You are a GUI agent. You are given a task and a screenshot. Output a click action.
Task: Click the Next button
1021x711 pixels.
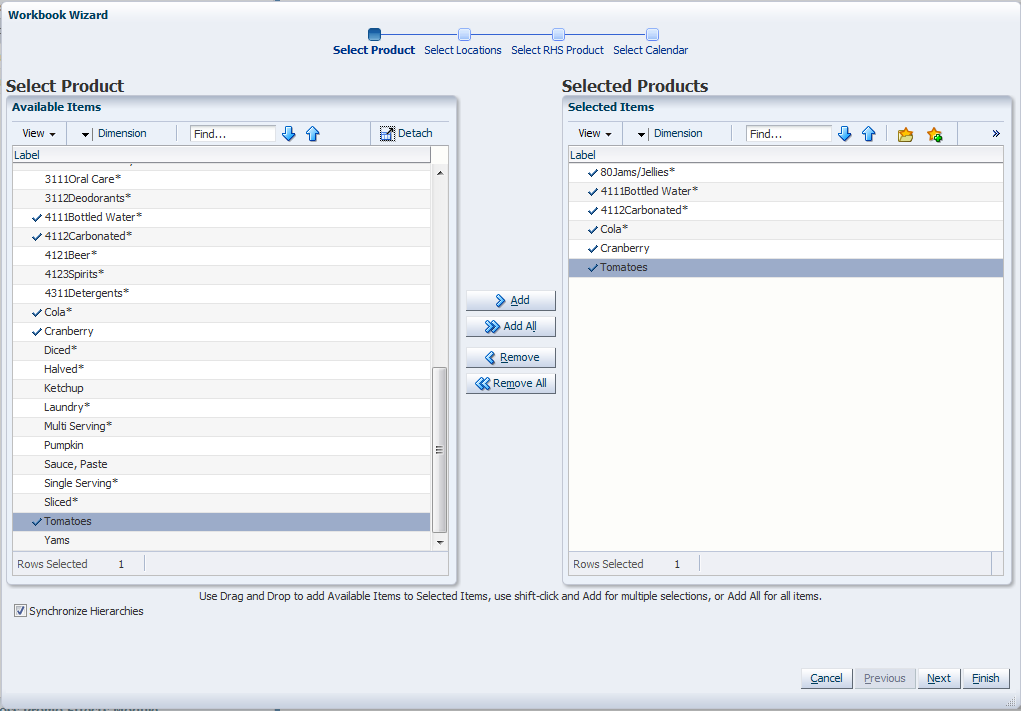tap(939, 678)
